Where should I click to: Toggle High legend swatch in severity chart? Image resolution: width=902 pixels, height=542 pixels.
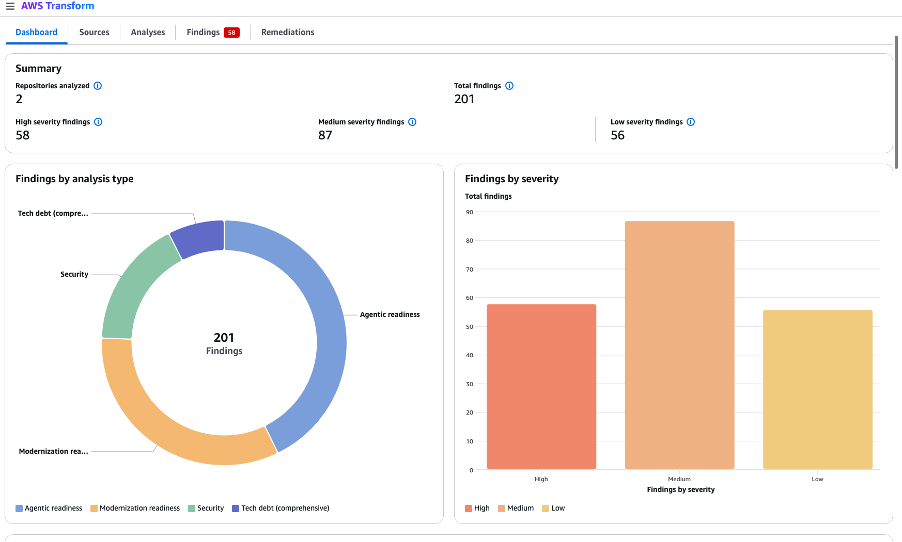[468, 509]
